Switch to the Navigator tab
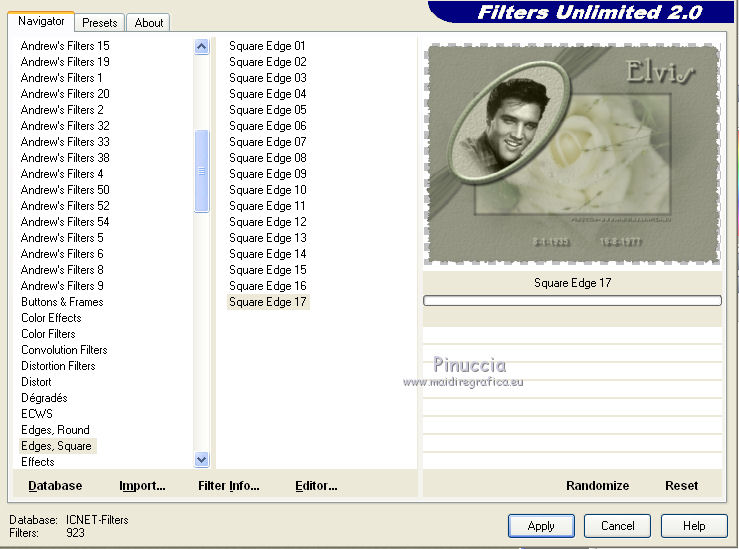The width and height of the screenshot is (739, 549). click(41, 21)
